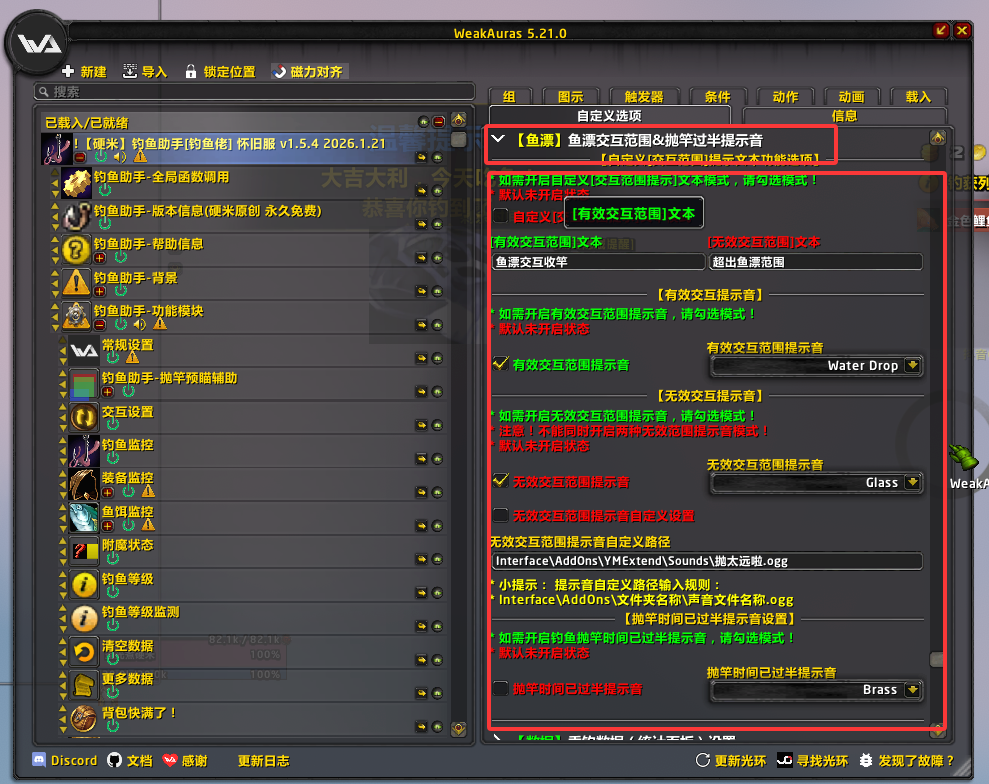Image resolution: width=989 pixels, height=784 pixels.
Task: Uncheck 有效交互范围提示音 checkbox
Action: click(501, 364)
